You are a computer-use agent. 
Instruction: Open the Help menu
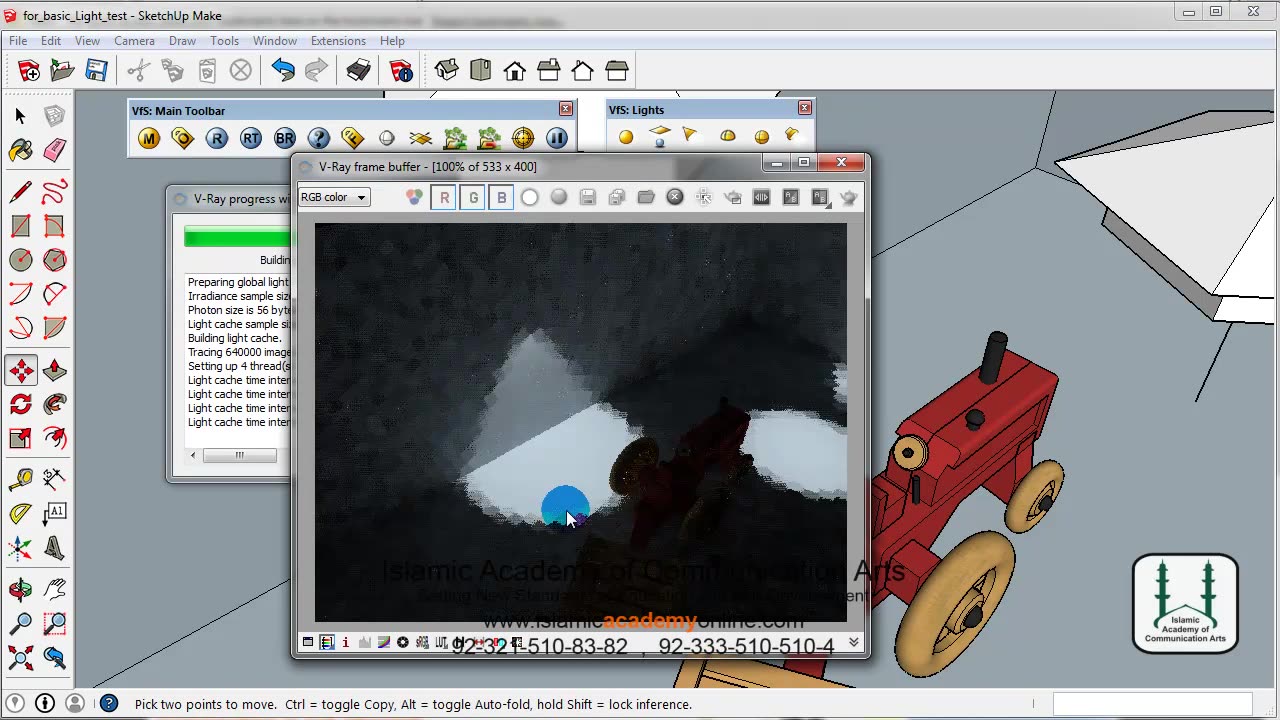pyautogui.click(x=392, y=41)
